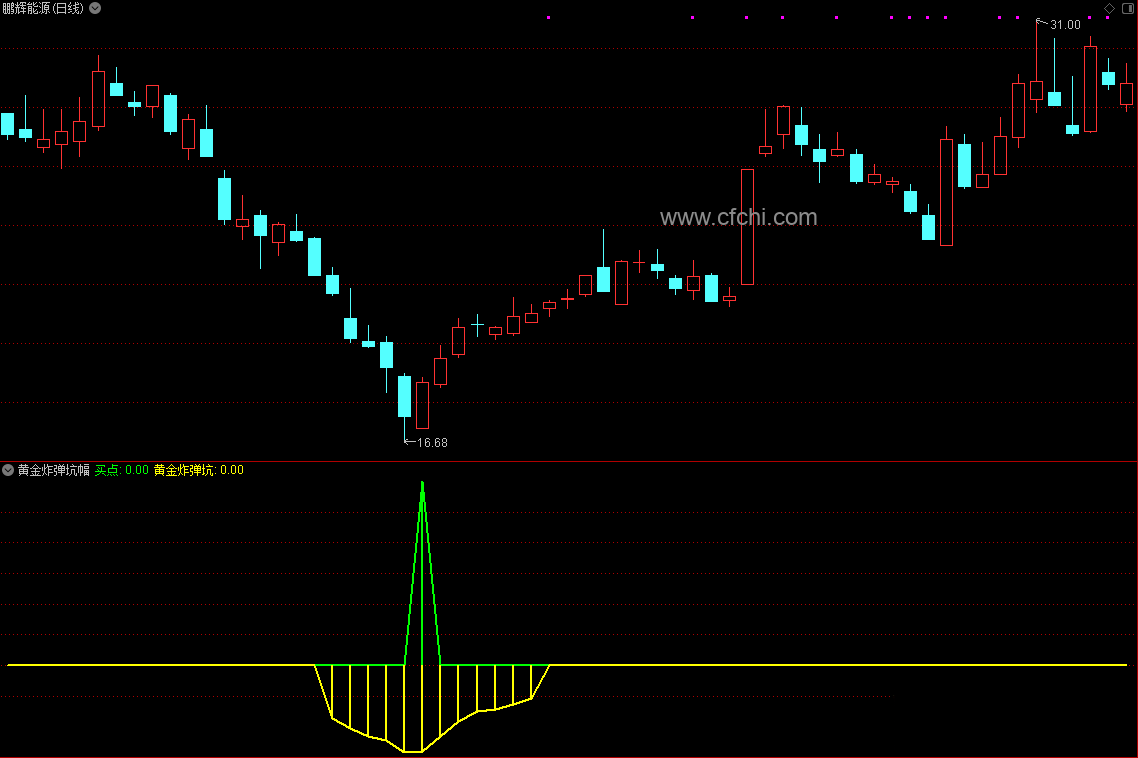Select the cyan candle at the 16.68 low
This screenshot has width=1138, height=758.
point(404,396)
